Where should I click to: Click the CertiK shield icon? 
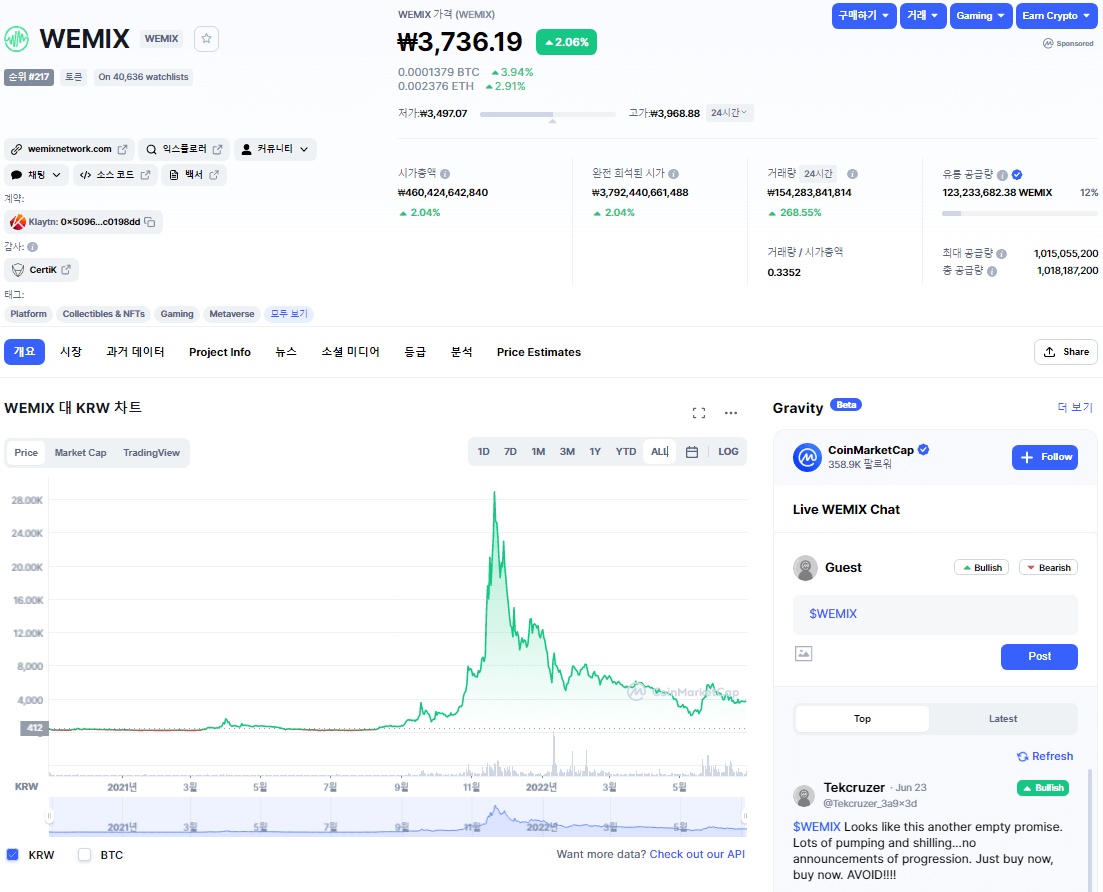coord(18,269)
